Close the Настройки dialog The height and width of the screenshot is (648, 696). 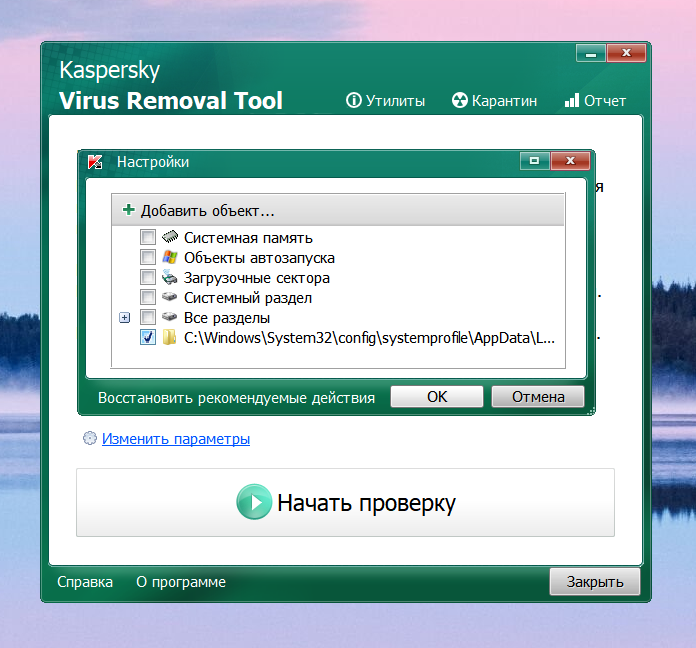570,161
